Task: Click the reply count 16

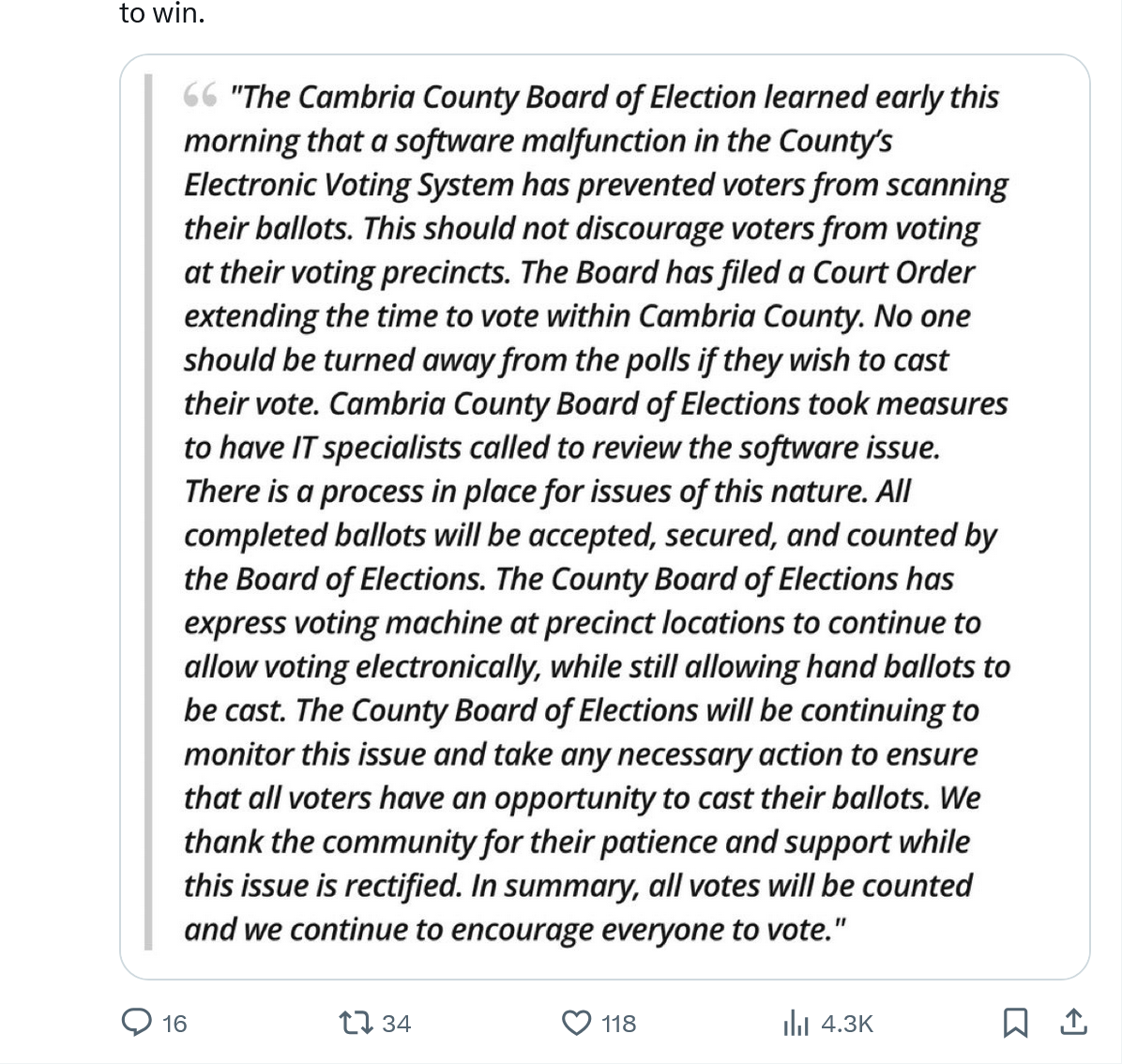Action: (x=174, y=1023)
